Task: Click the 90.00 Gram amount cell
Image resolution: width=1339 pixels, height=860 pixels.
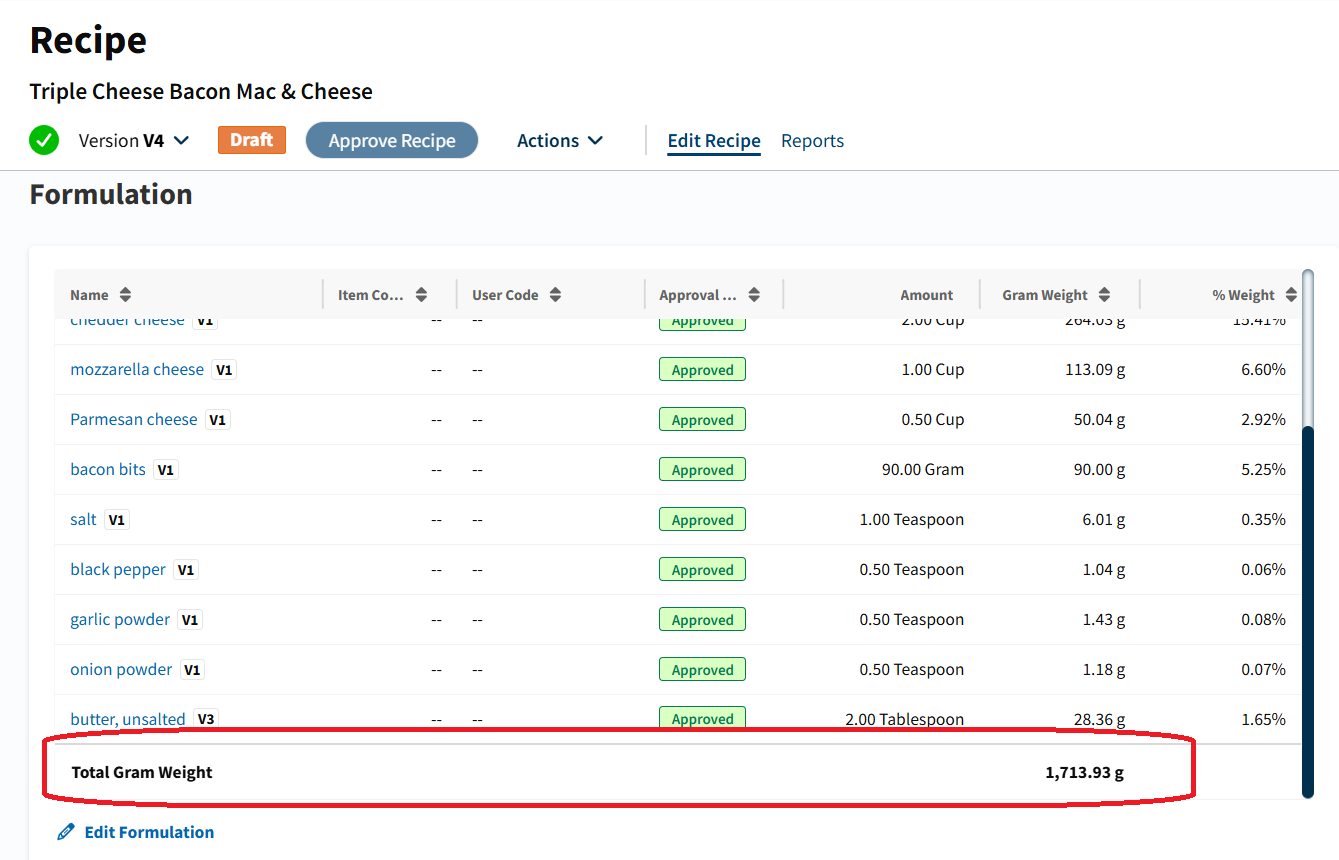Action: point(923,469)
